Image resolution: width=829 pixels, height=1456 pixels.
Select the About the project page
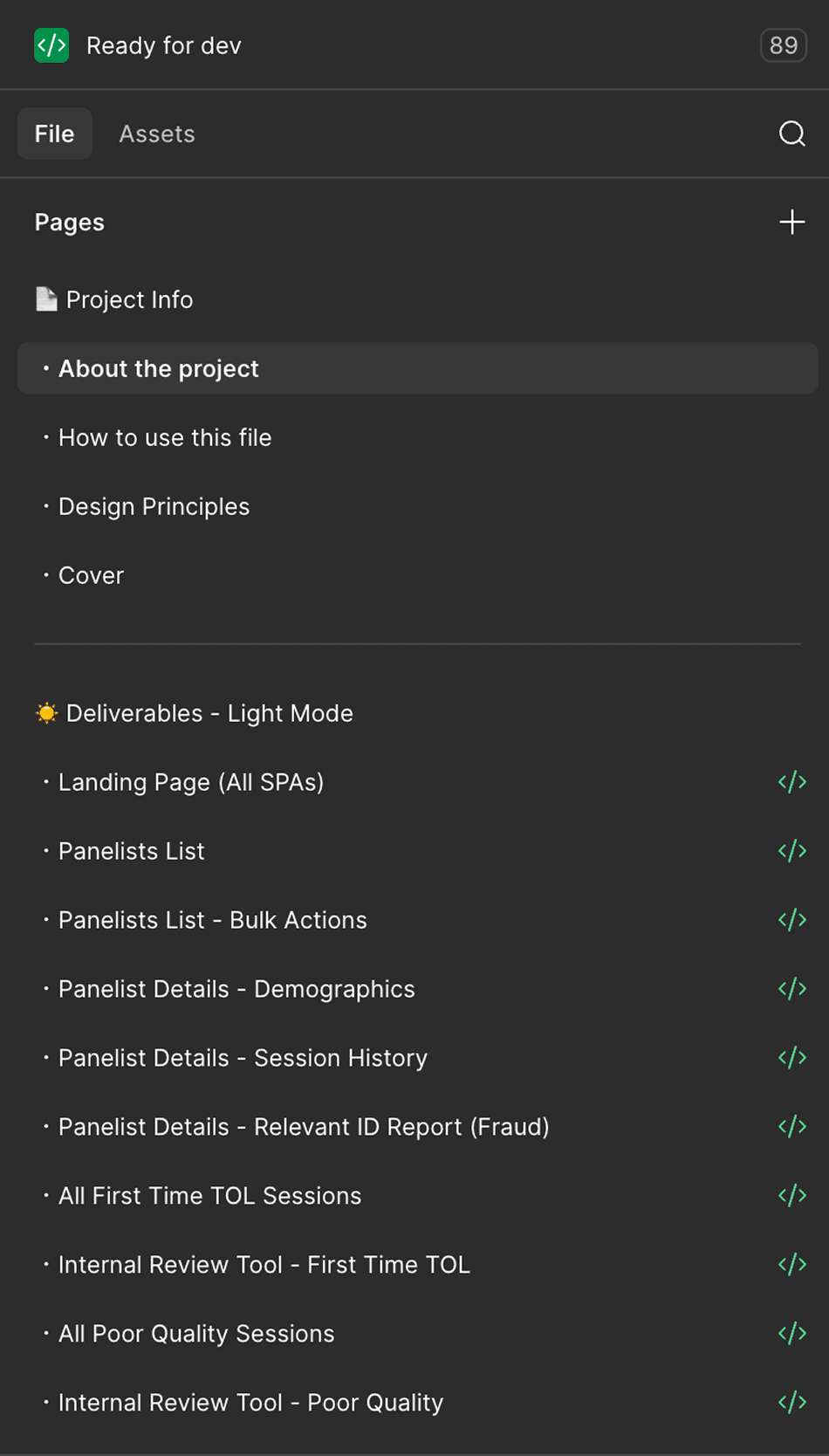[x=159, y=368]
